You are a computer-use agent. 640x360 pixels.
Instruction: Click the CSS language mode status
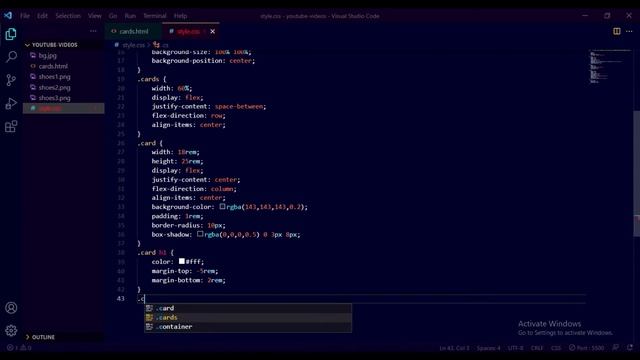pos(556,348)
